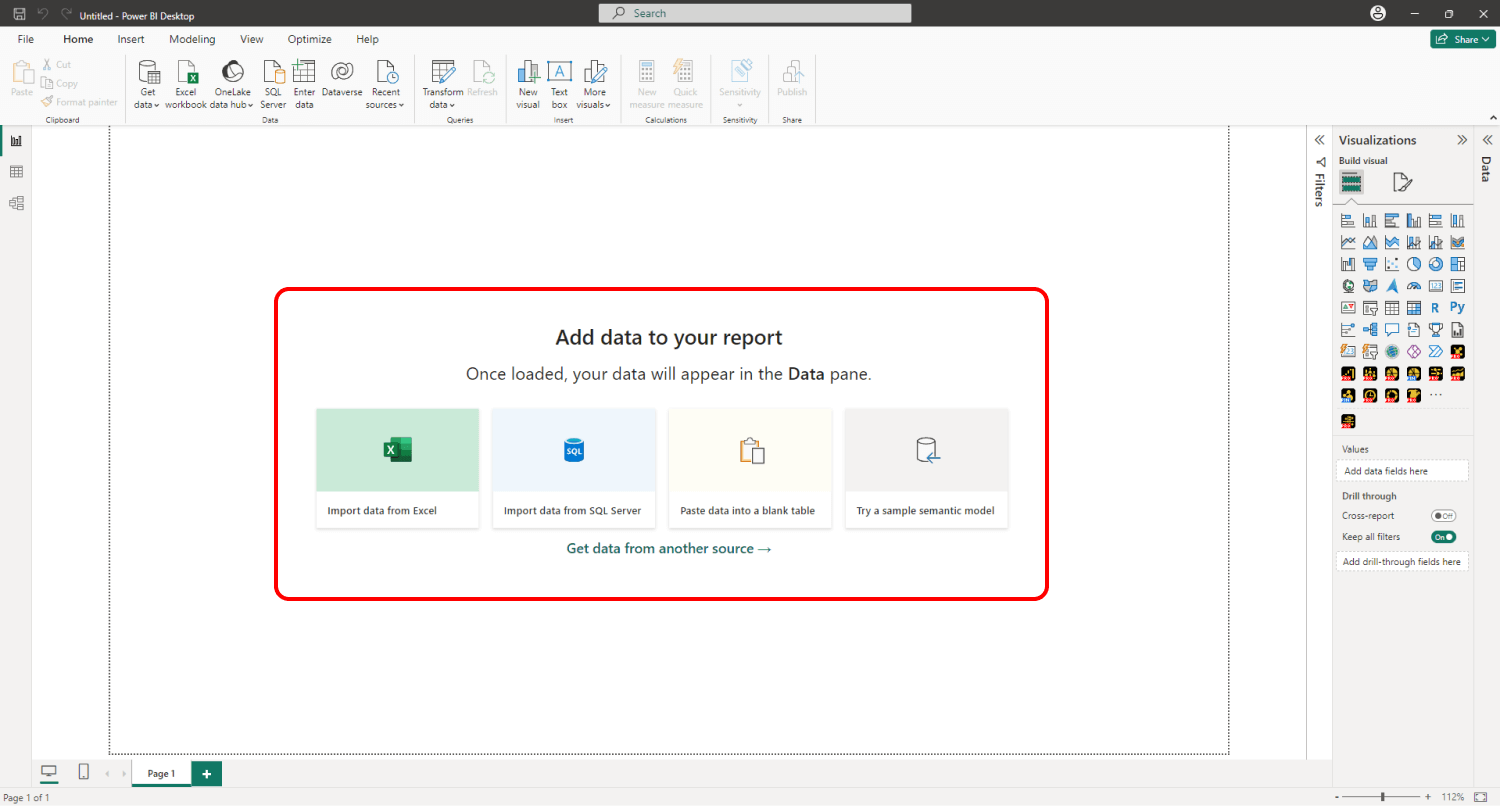Select the treemap visual
The image size is (1500, 806).
coord(1458,264)
